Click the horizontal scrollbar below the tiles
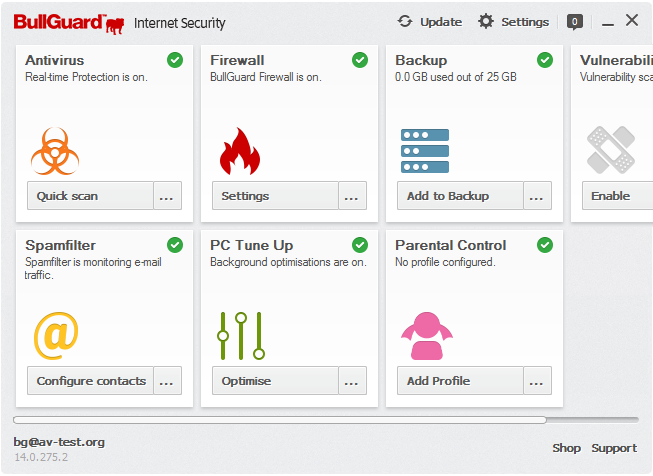Image resolution: width=653 pixels, height=476 pixels. [280, 420]
